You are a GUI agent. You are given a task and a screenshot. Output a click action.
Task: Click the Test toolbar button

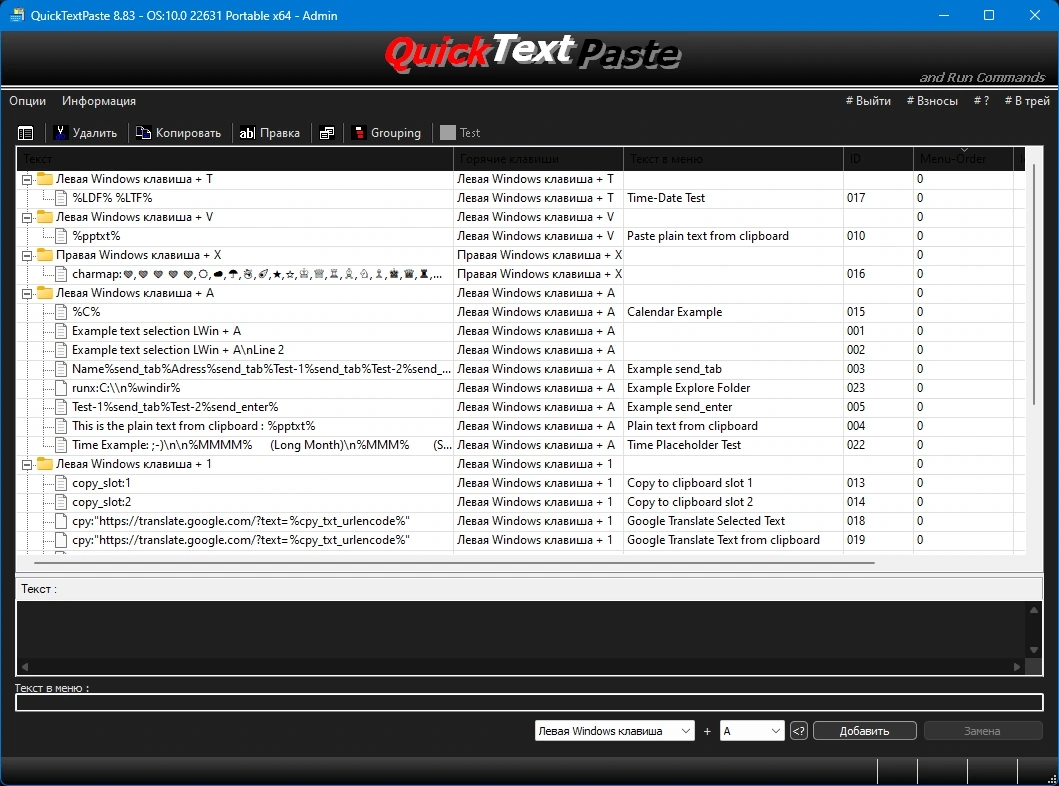point(460,133)
